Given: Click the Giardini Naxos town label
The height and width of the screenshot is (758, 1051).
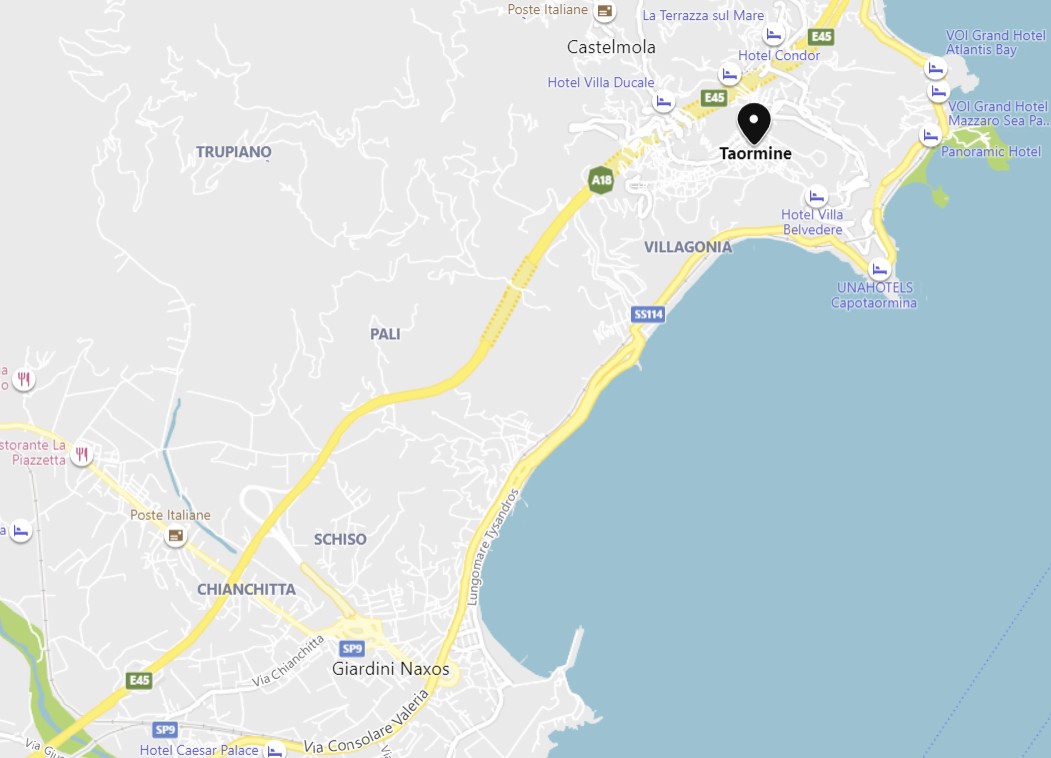Looking at the screenshot, I should pos(391,669).
